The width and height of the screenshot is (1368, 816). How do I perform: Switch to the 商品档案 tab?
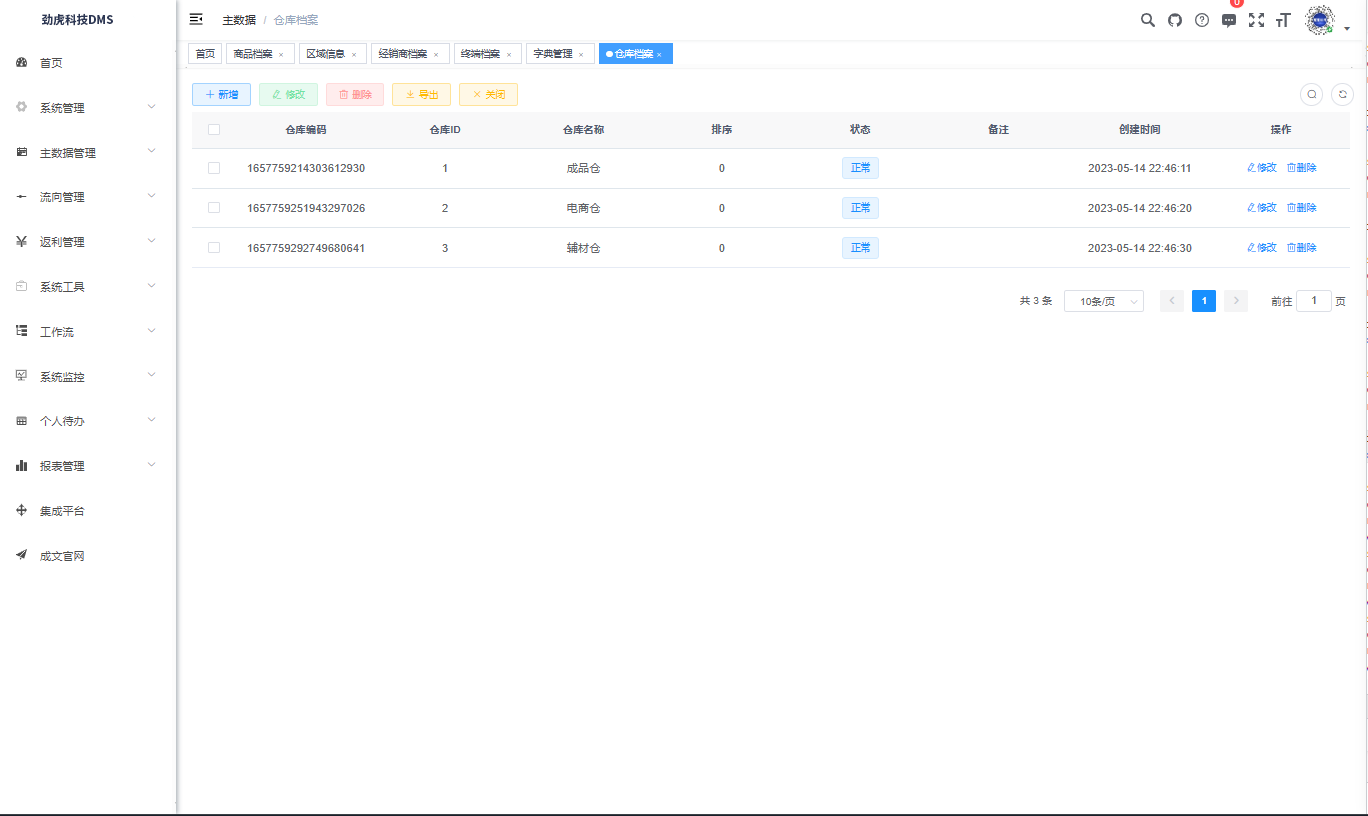pos(252,54)
